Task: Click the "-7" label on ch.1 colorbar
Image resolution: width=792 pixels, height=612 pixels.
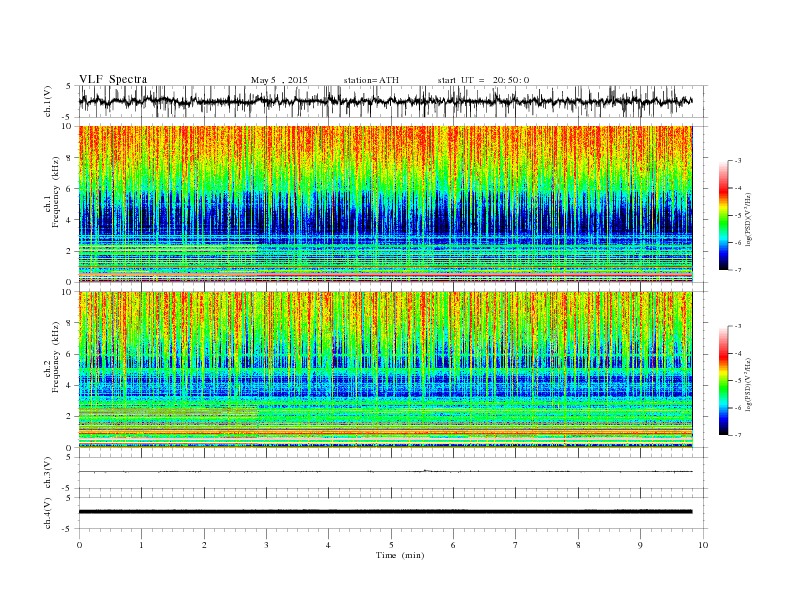Action: [x=738, y=270]
